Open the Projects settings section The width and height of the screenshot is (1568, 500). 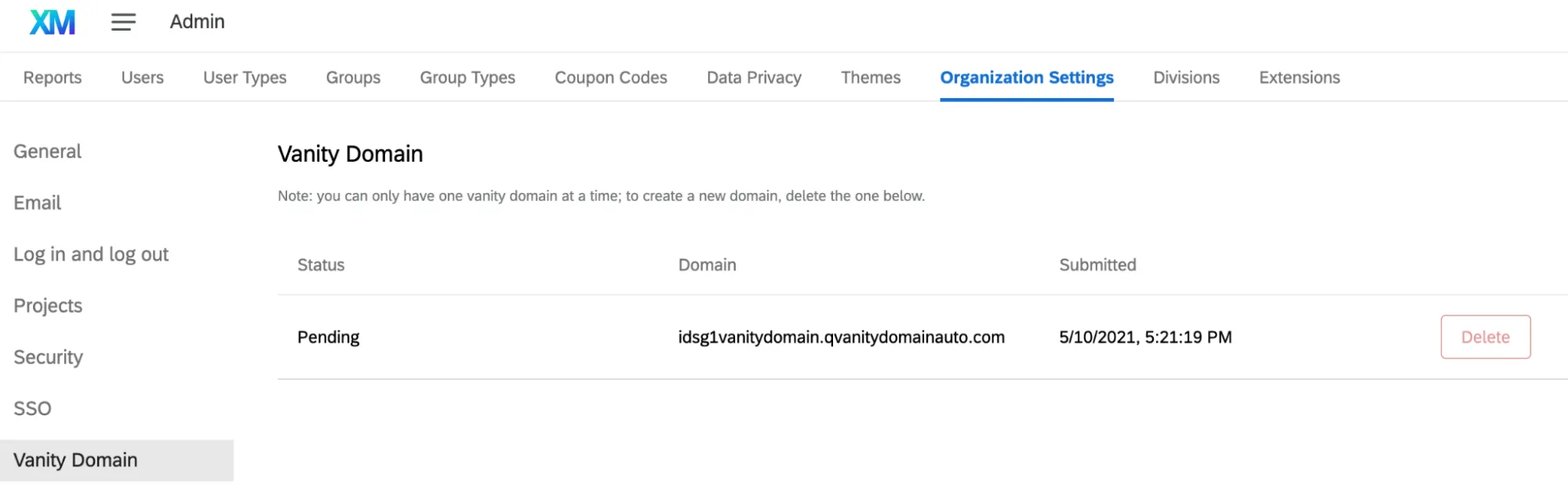(x=47, y=305)
